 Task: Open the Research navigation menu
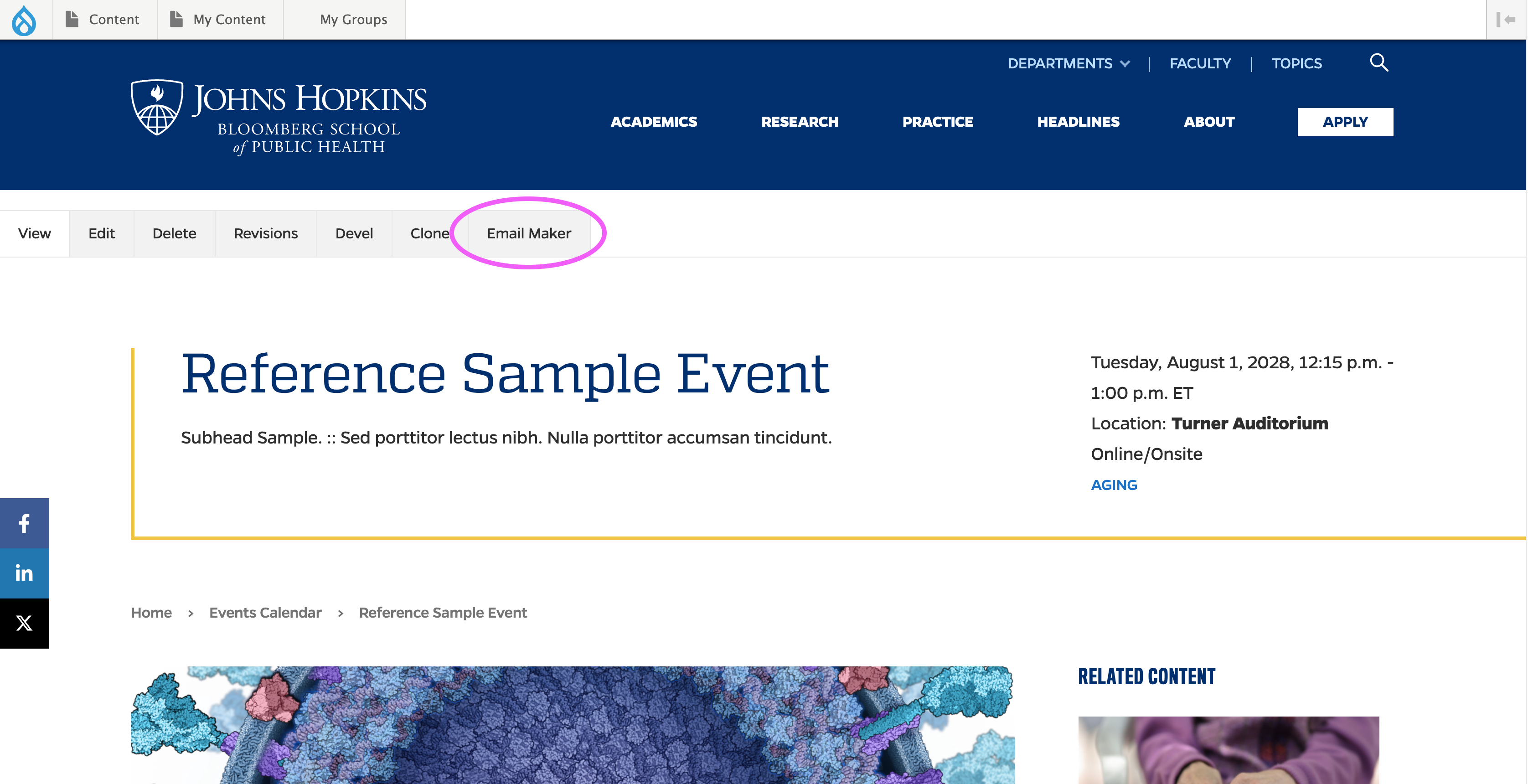click(x=800, y=122)
